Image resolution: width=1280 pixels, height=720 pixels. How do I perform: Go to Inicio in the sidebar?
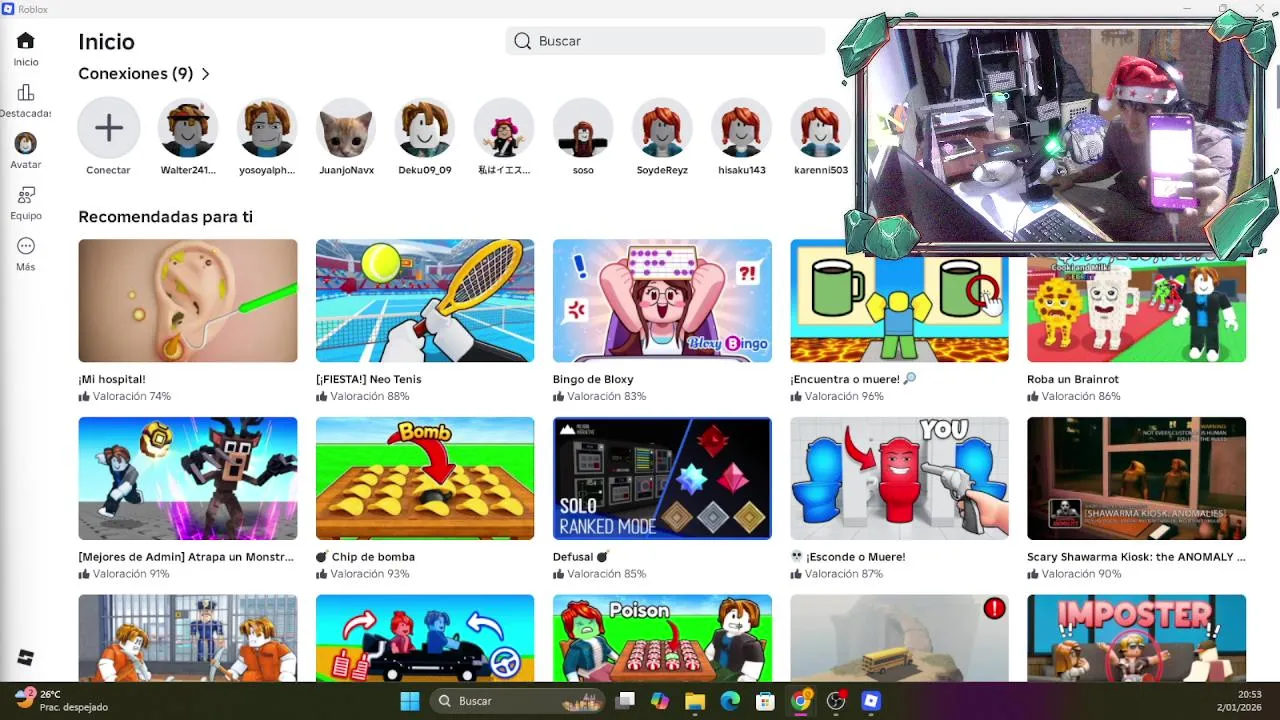pyautogui.click(x=26, y=49)
